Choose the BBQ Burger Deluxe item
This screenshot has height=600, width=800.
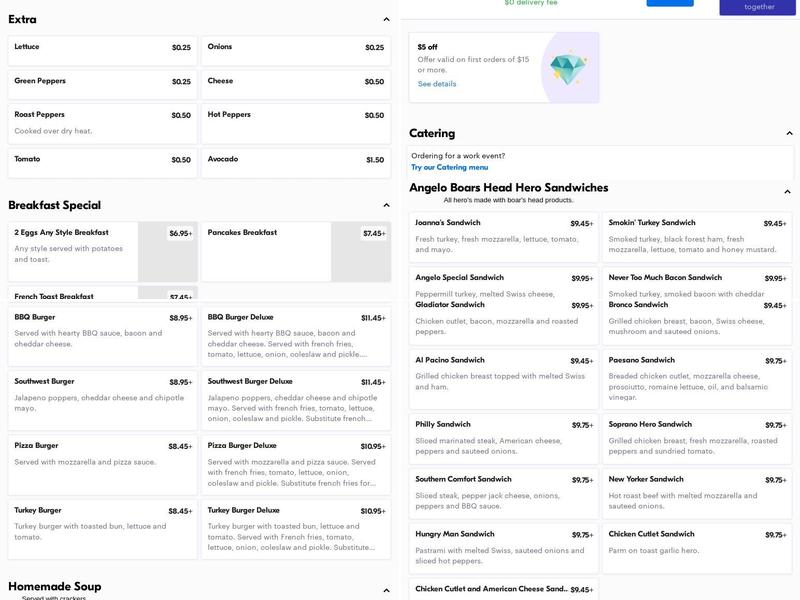click(296, 336)
